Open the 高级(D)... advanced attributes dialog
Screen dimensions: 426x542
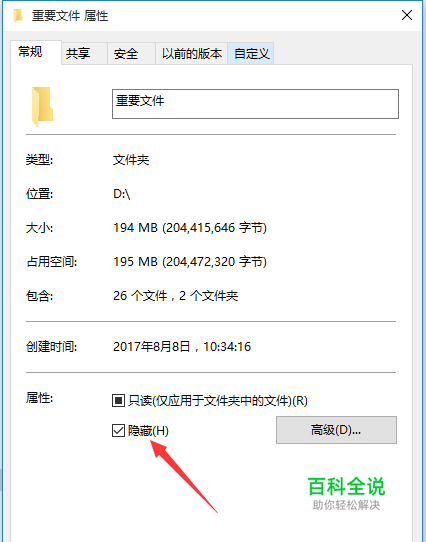[x=336, y=430]
